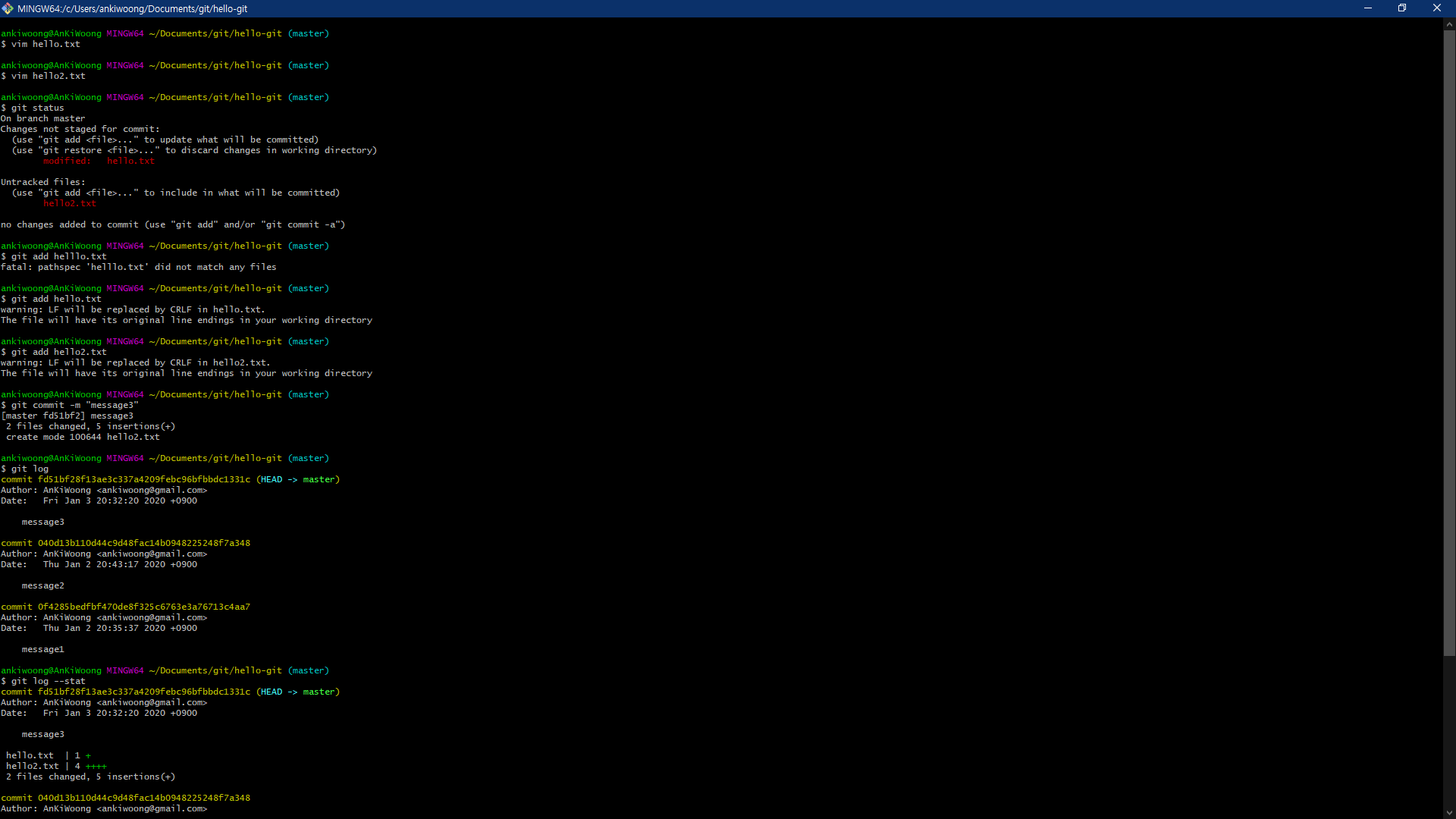Click the red untracked 'hello2.txt' filename
The width and height of the screenshot is (1456, 819).
(70, 203)
